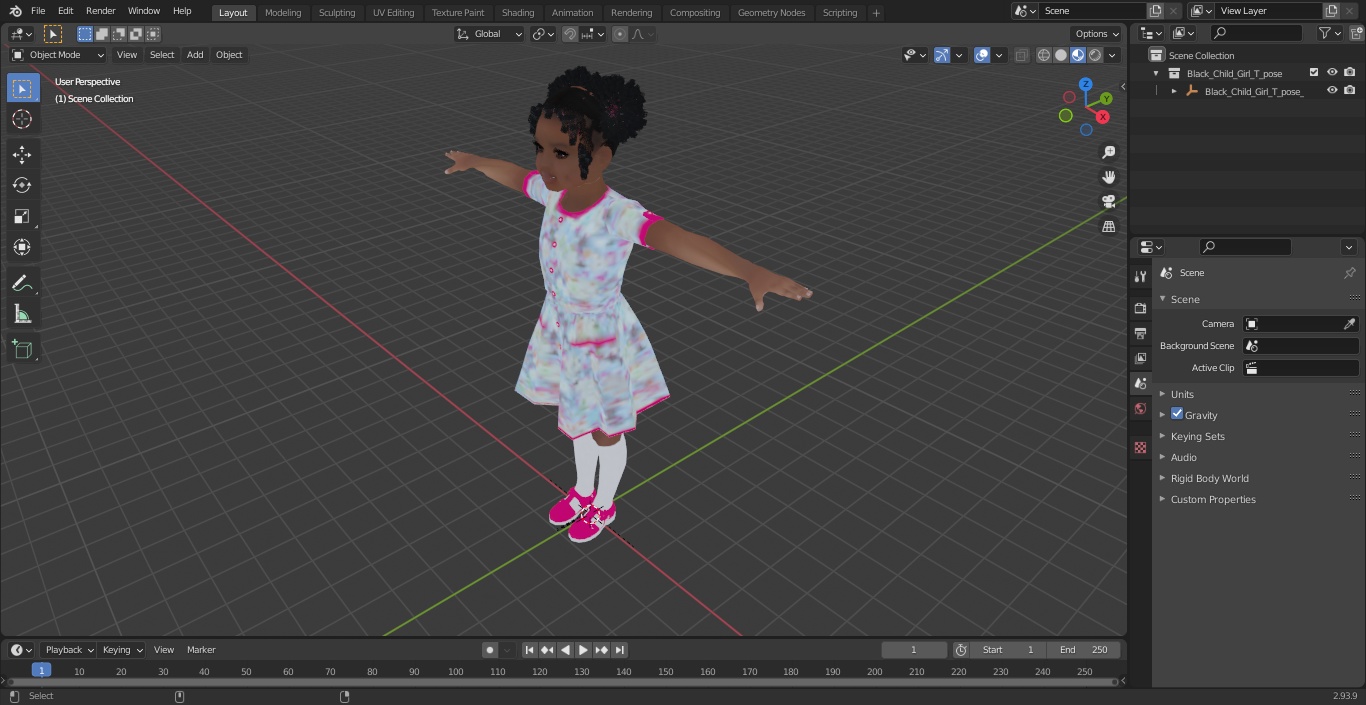Jump to the timeline end
This screenshot has height=705, width=1366.
pyautogui.click(x=619, y=650)
